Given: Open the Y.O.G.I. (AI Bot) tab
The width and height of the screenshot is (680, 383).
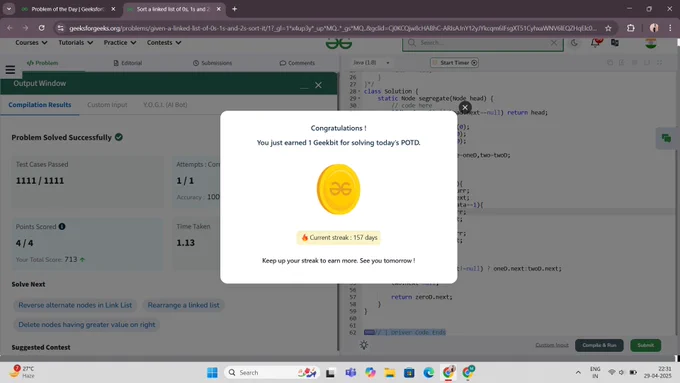Looking at the screenshot, I should tap(165, 105).
